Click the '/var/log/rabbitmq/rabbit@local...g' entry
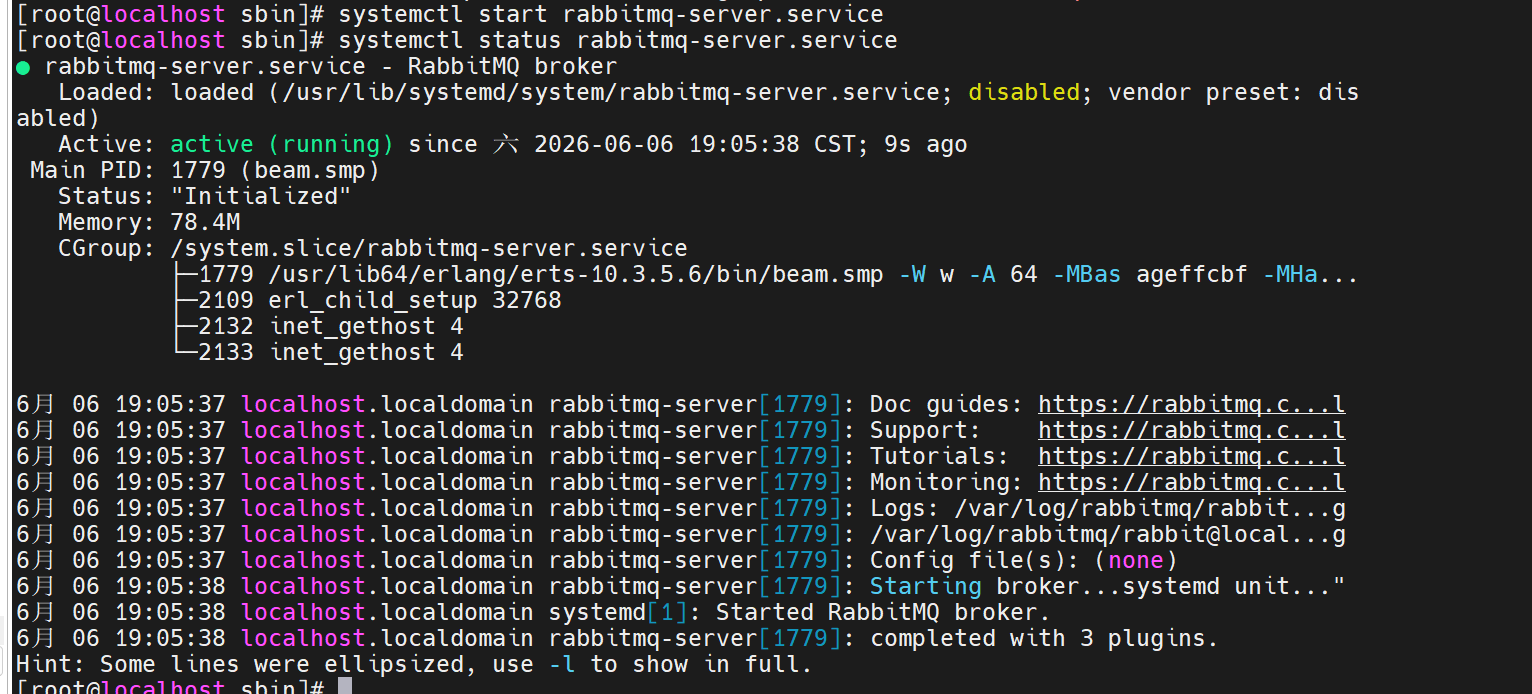The height and width of the screenshot is (694, 1532). [x=1107, y=535]
